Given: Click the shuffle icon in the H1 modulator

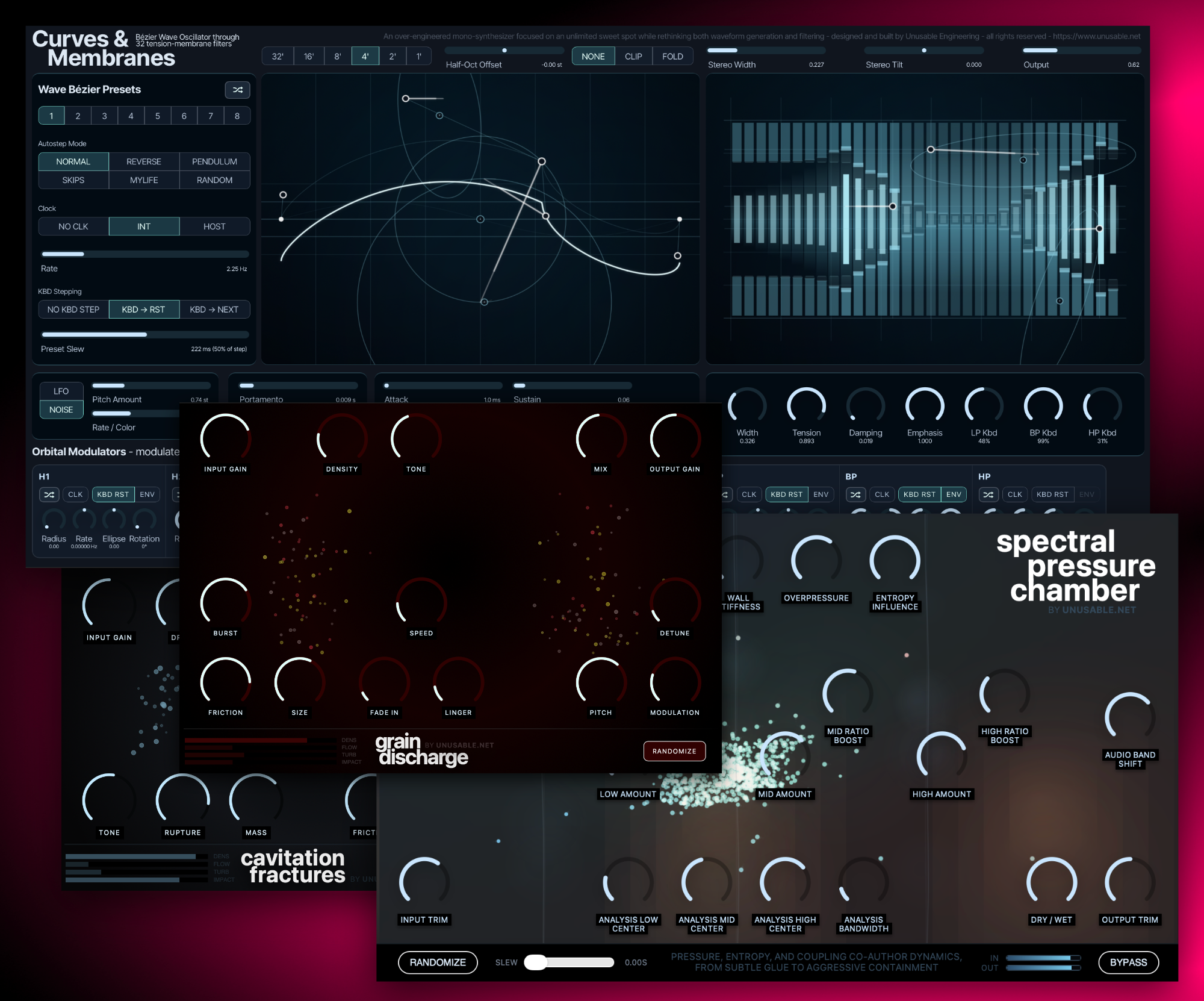Looking at the screenshot, I should point(49,494).
